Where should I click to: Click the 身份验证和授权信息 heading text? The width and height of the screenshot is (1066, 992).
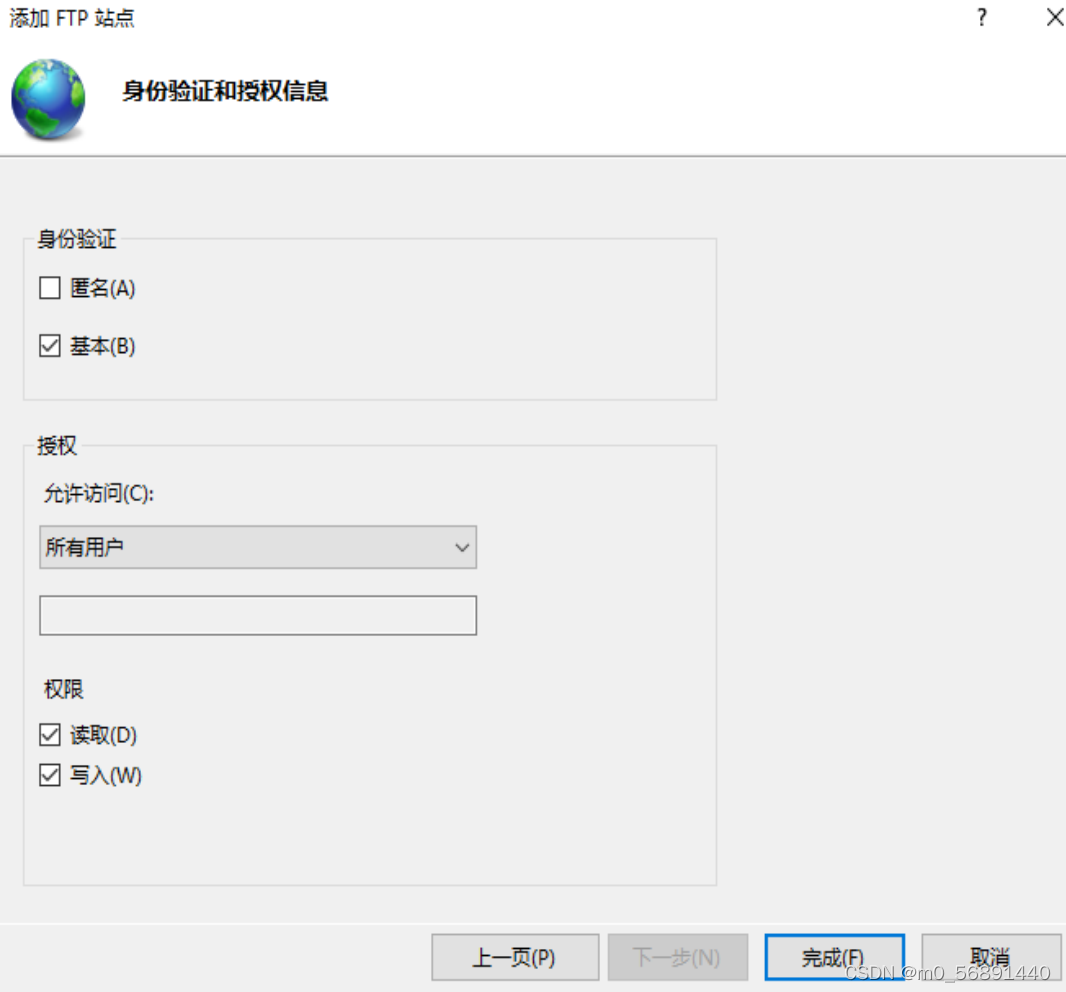(225, 90)
